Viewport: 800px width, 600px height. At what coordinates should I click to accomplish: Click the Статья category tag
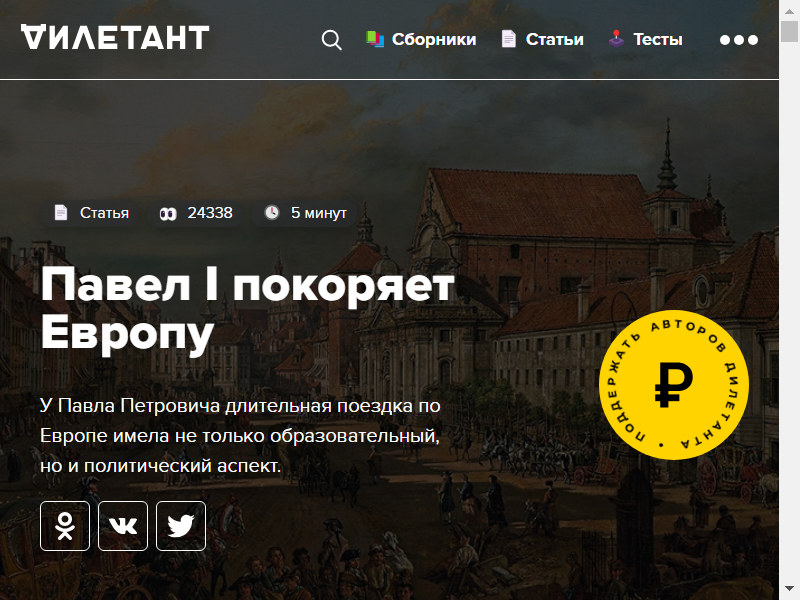91,213
